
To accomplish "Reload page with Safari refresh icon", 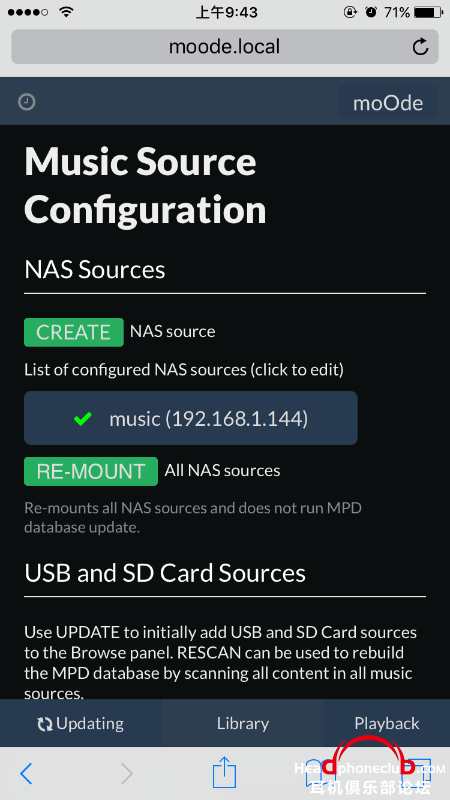I will (x=420, y=47).
